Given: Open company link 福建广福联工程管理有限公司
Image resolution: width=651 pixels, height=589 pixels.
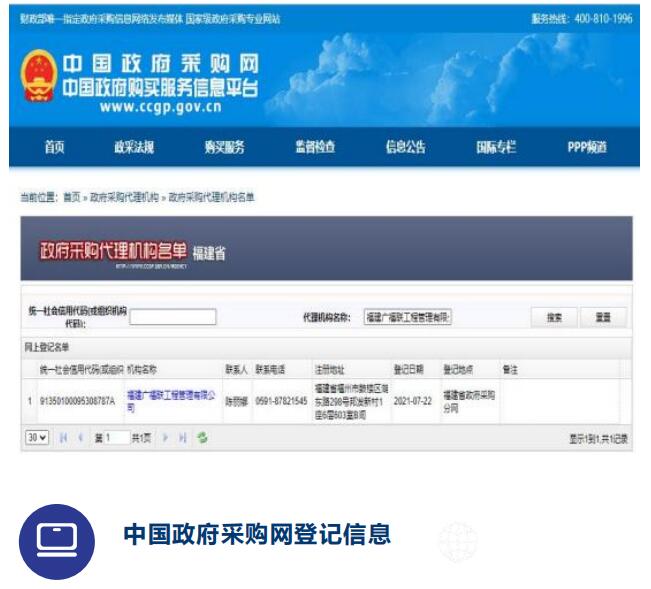Looking at the screenshot, I should point(171,401).
